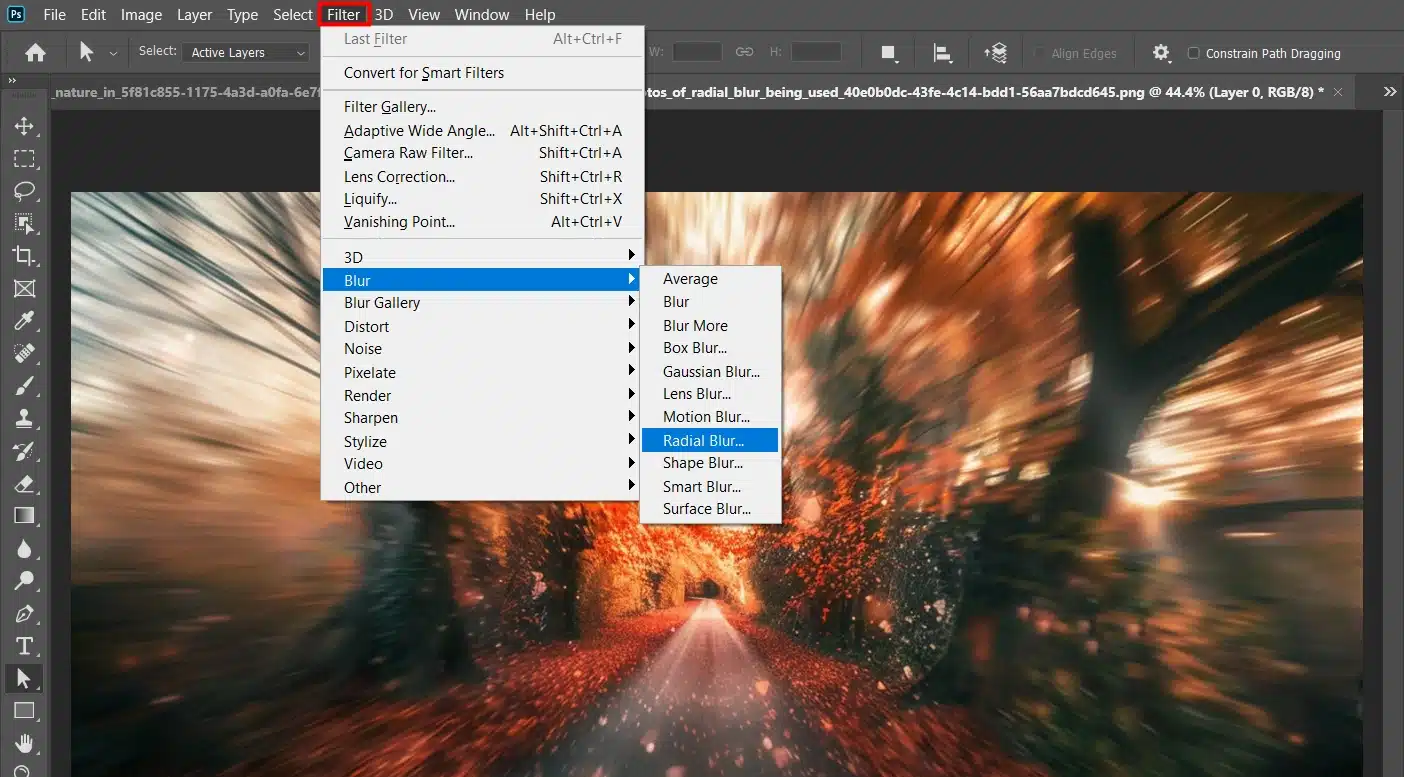Expand the toolbar double-arrow toggle
The width and height of the screenshot is (1404, 777).
pos(12,81)
